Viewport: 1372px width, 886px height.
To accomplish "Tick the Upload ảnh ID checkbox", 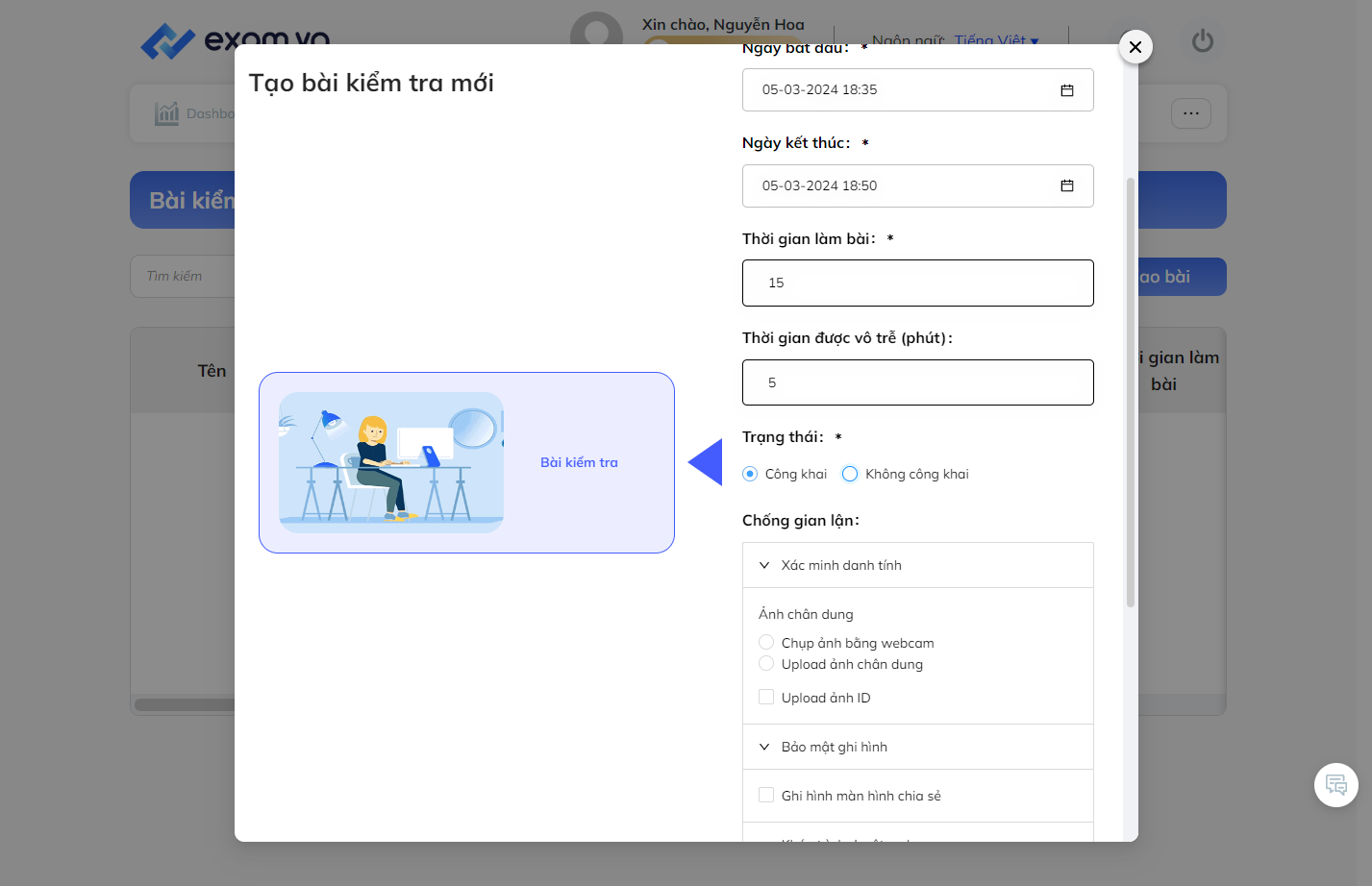I will 766,697.
